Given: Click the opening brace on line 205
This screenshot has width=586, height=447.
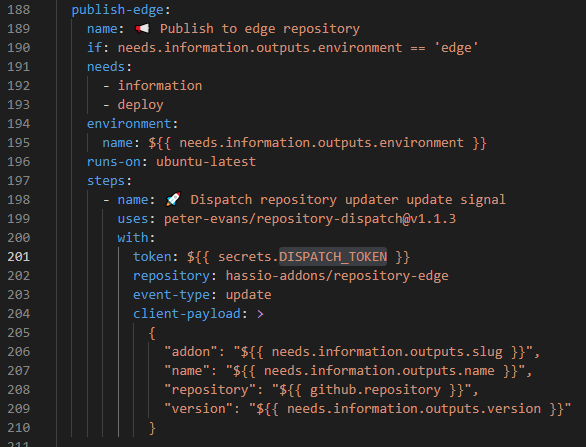Looking at the screenshot, I should tap(152, 333).
